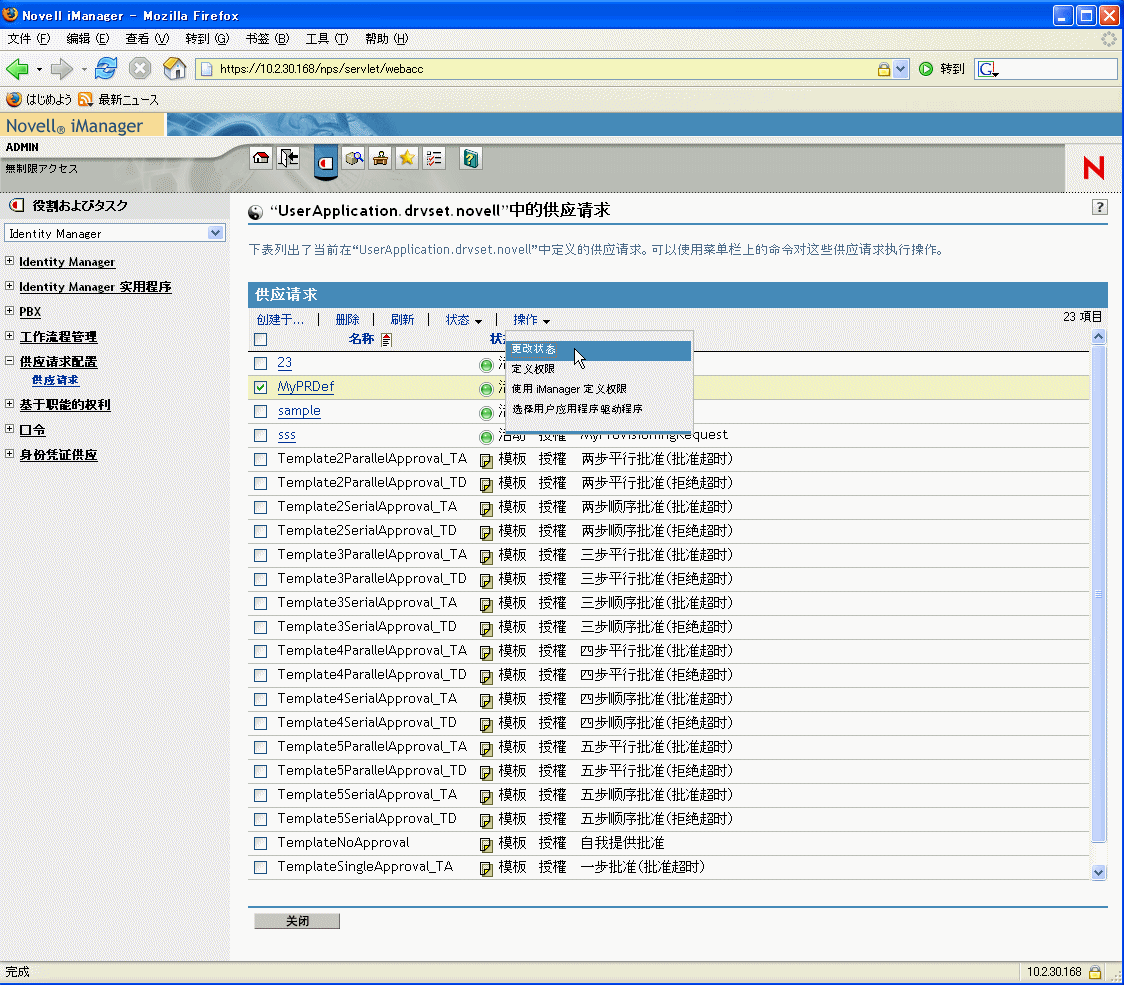
Task: Open the Identity Manager category dropdown
Action: [x=115, y=233]
